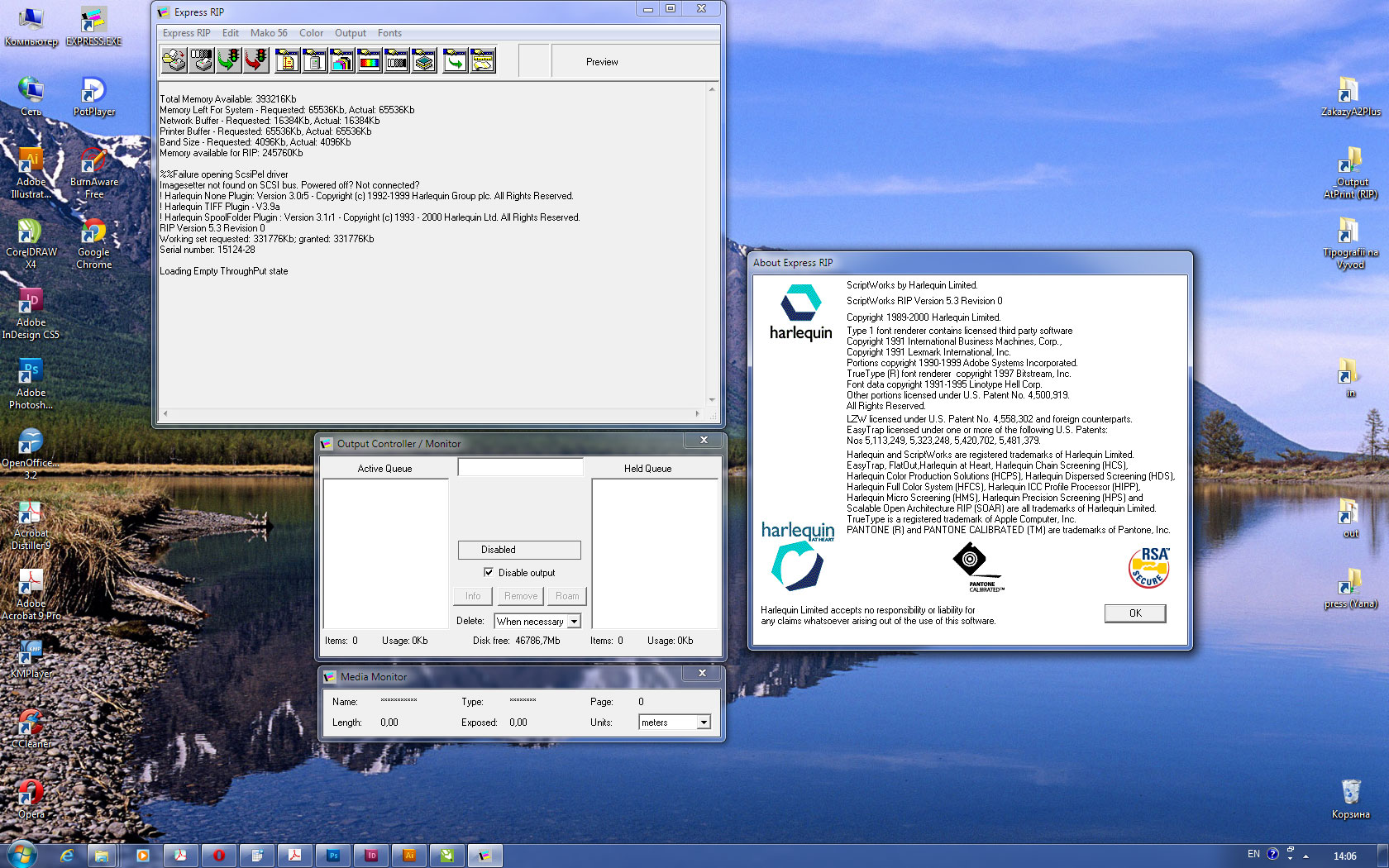Click the Active Queue list area
1389x868 pixels.
(x=385, y=553)
